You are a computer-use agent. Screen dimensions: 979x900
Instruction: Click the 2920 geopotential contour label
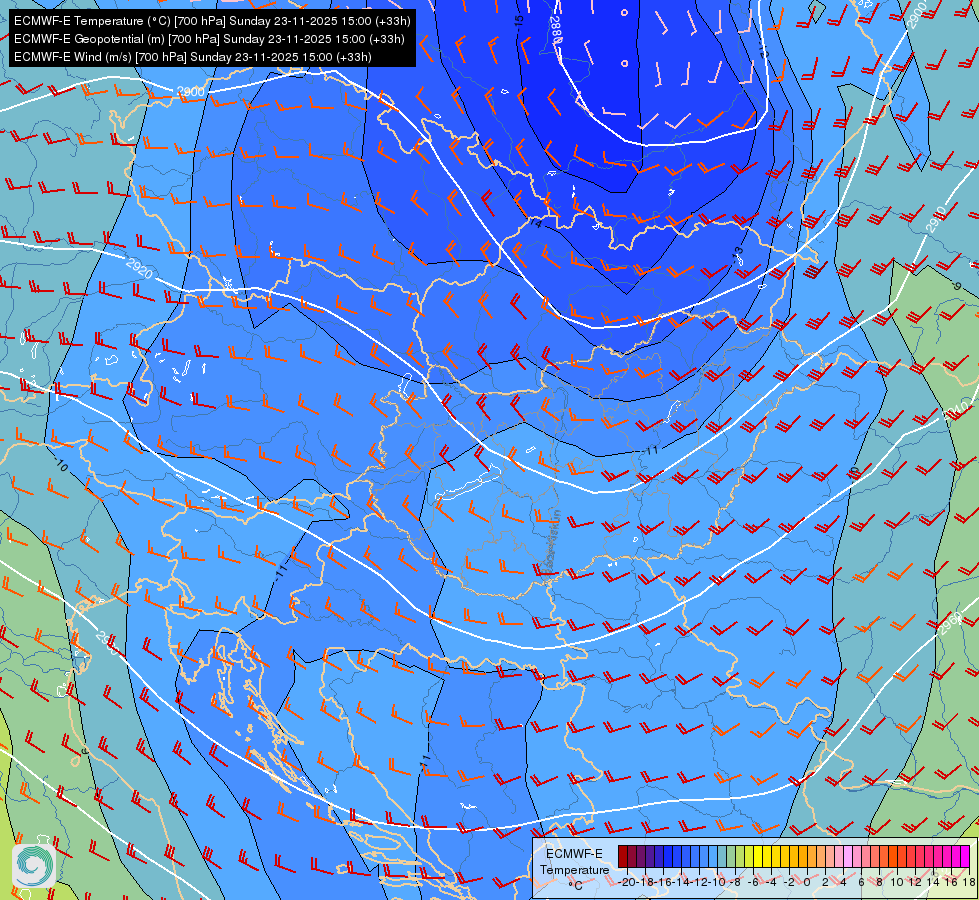click(139, 269)
